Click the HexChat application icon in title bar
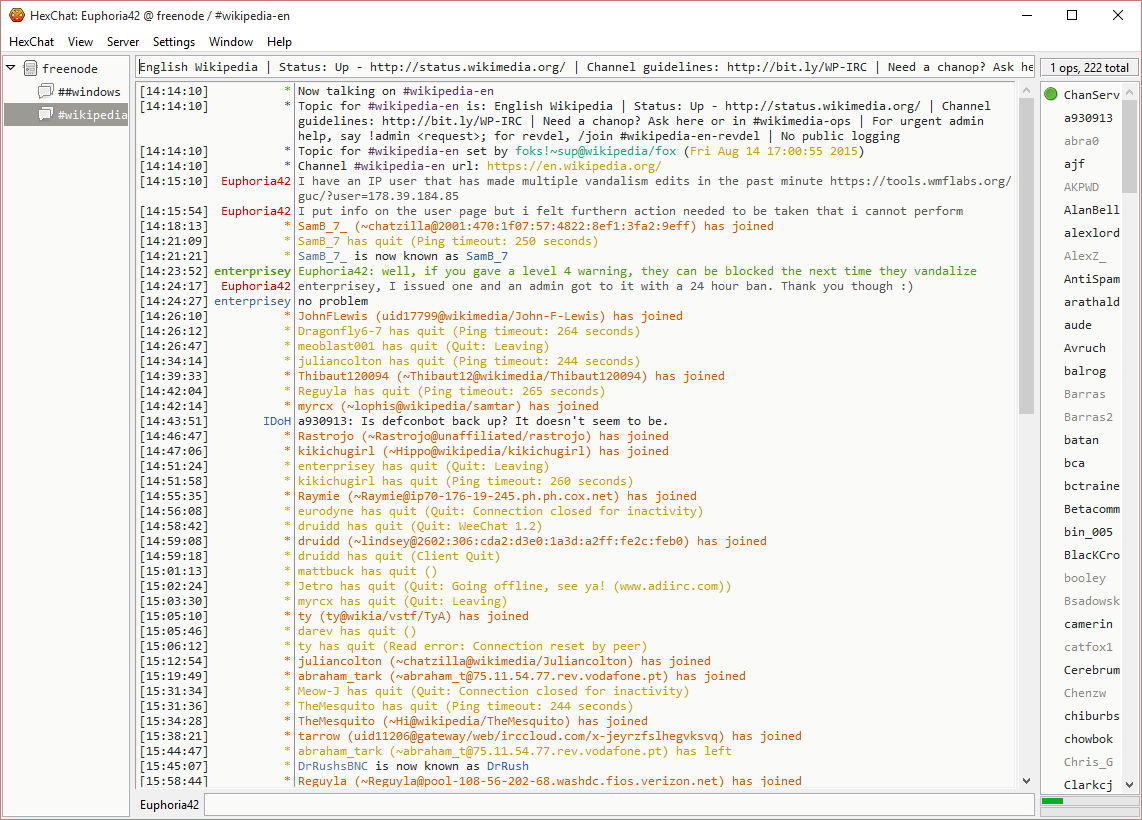 coord(17,15)
